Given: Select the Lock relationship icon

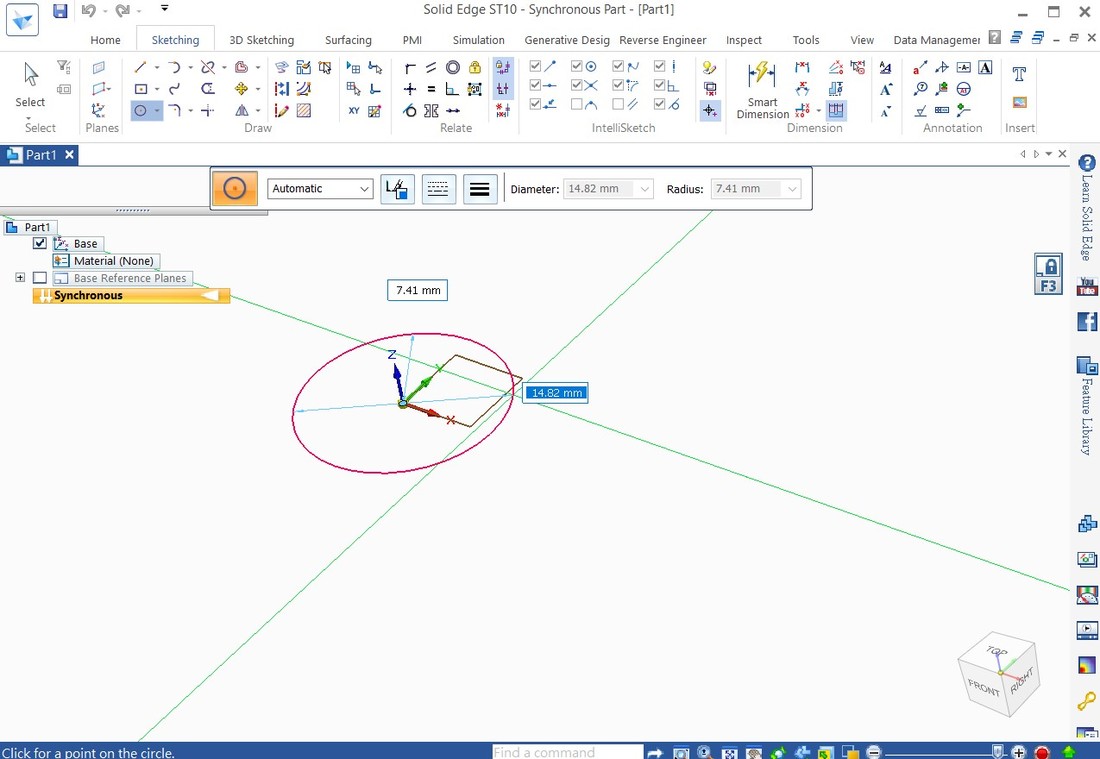Looking at the screenshot, I should 474,67.
